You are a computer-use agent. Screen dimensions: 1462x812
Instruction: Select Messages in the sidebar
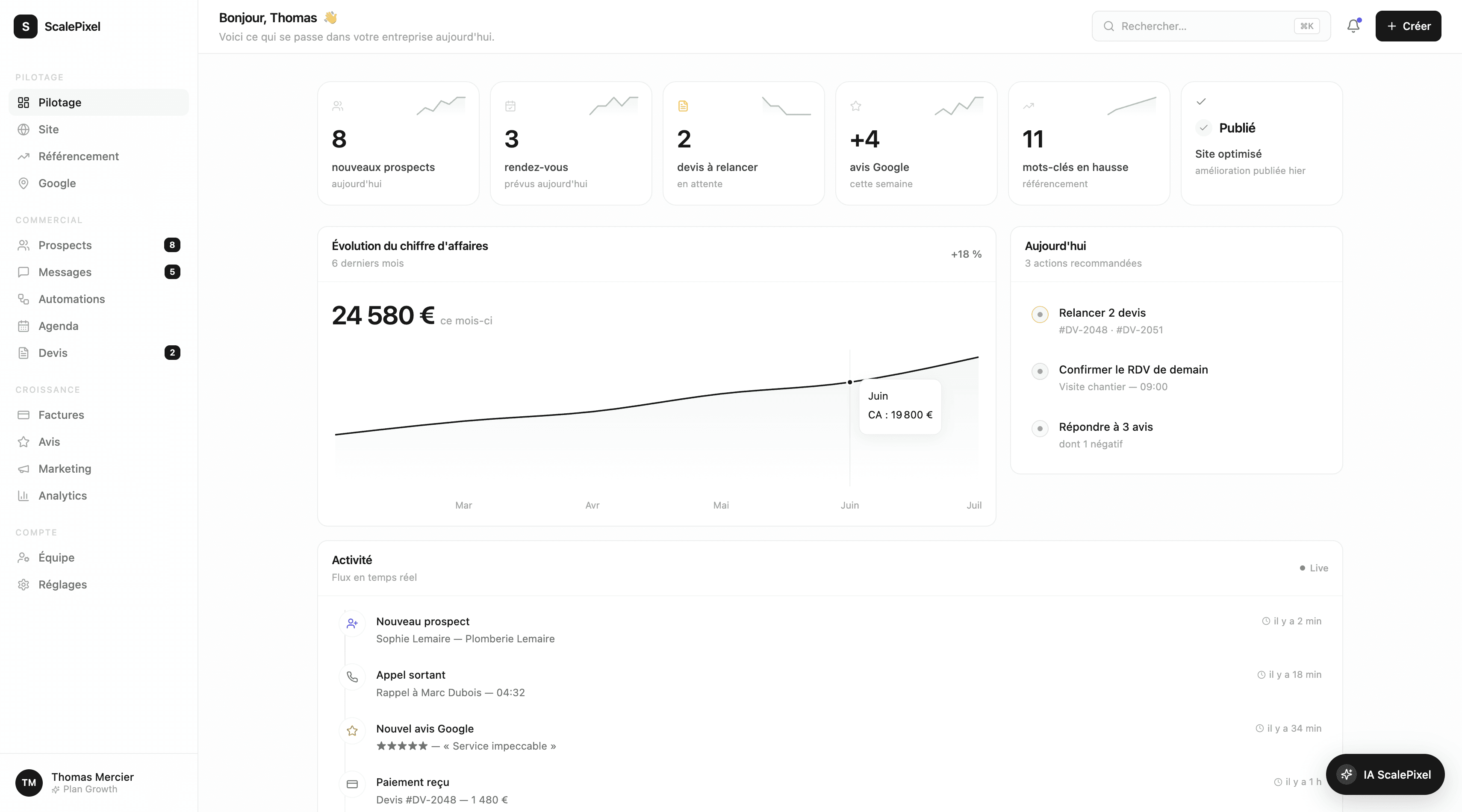click(99, 272)
